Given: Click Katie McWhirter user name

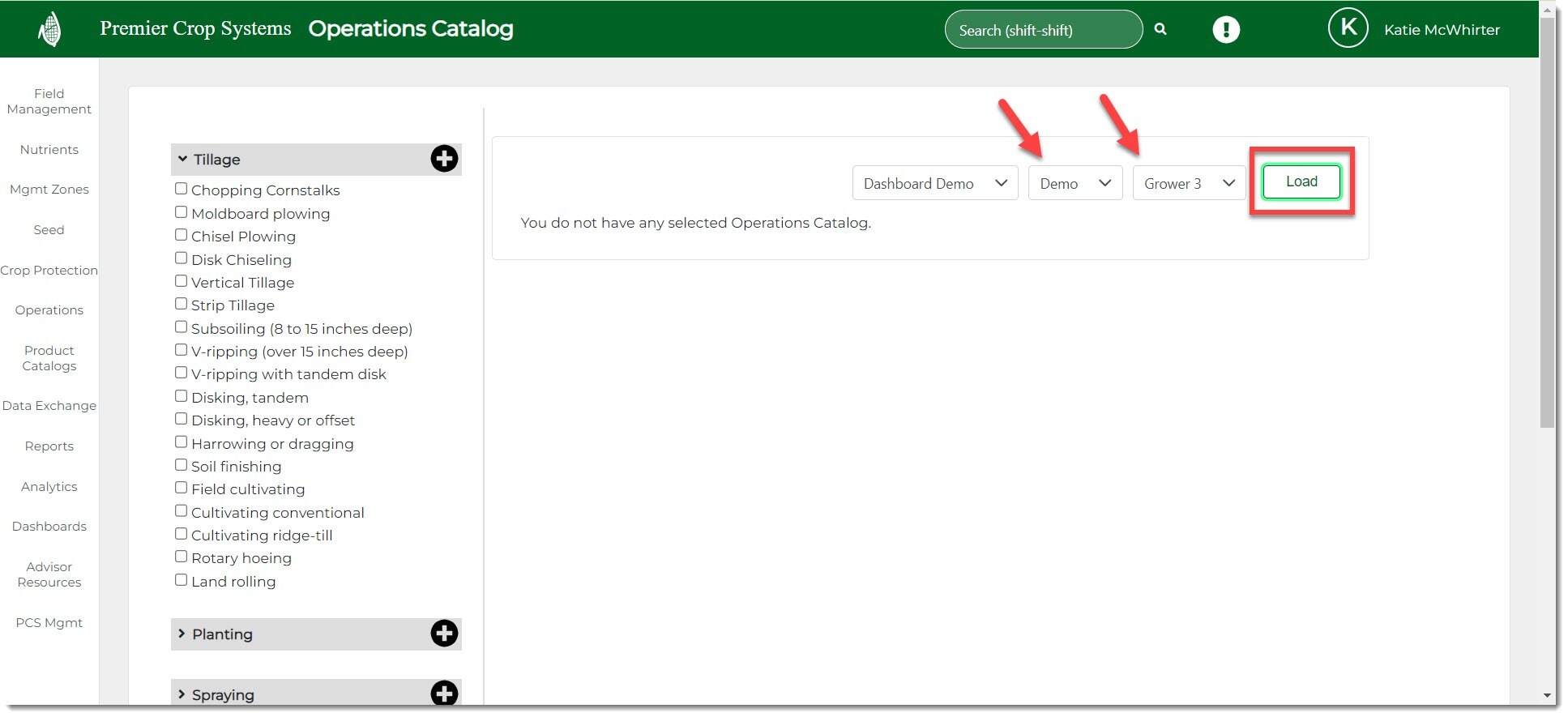Looking at the screenshot, I should pyautogui.click(x=1441, y=30).
